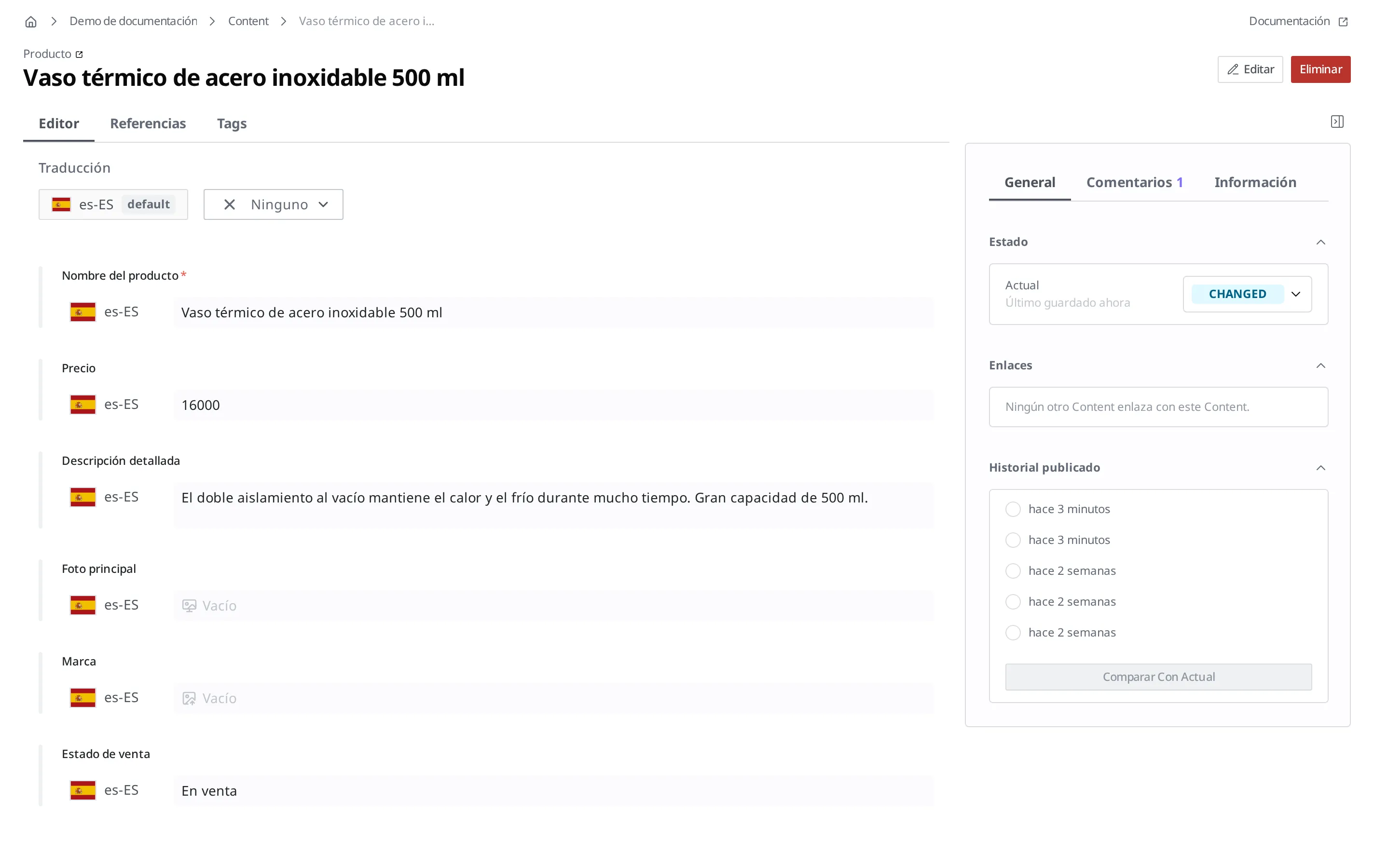Delete the product with Eliminar
This screenshot has height=868, width=1374.
point(1320,69)
